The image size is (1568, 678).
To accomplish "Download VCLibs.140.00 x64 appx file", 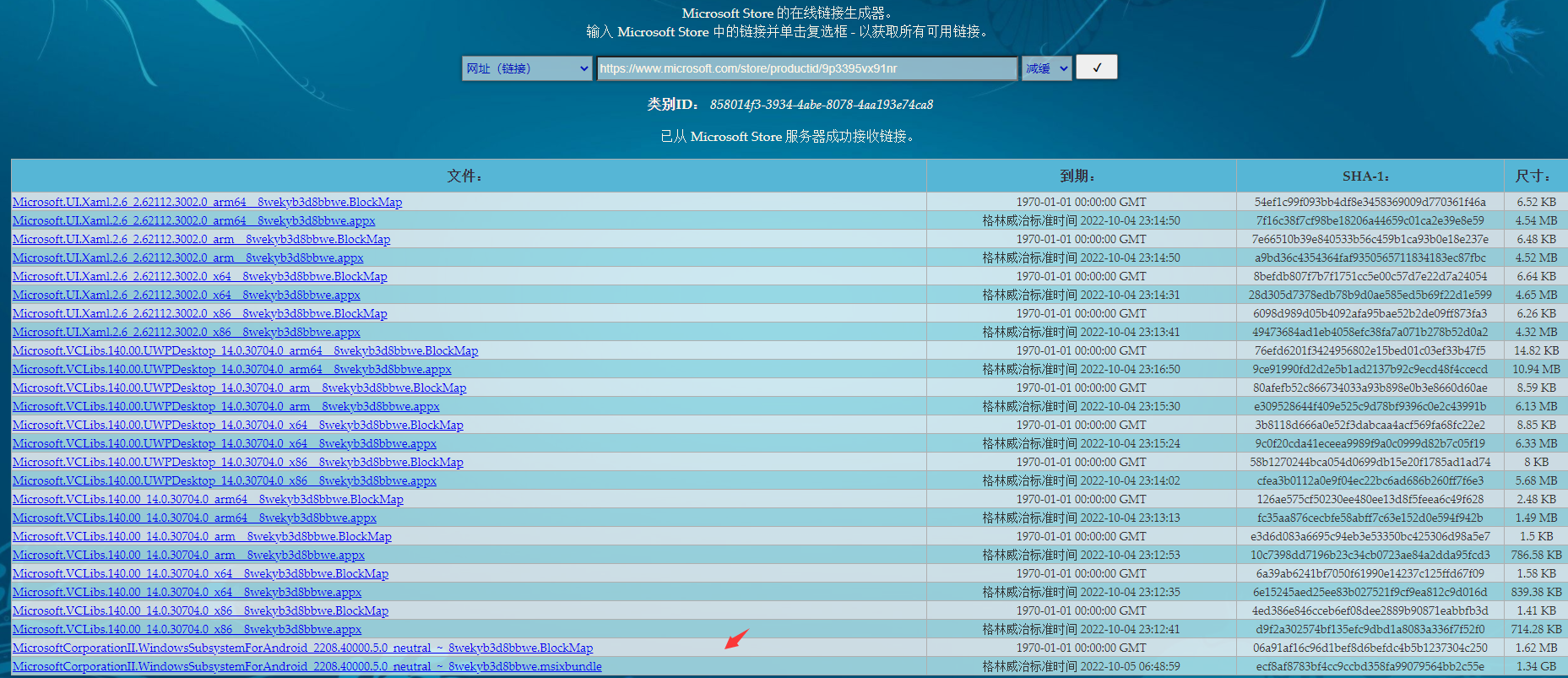I will click(187, 592).
